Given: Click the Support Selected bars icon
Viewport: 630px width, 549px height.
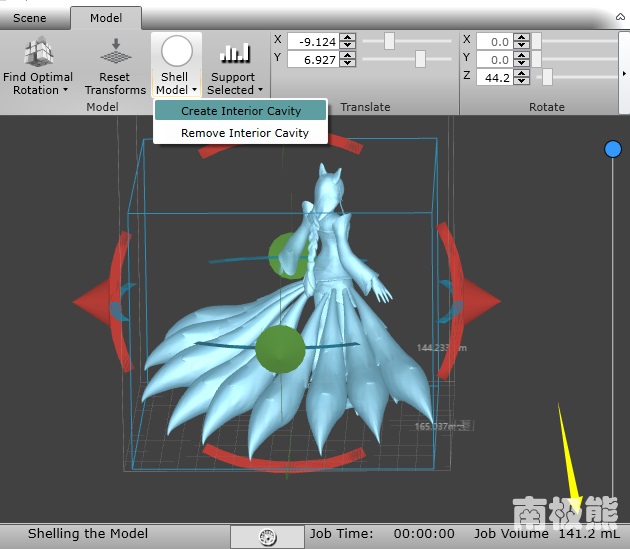Looking at the screenshot, I should tap(235, 53).
